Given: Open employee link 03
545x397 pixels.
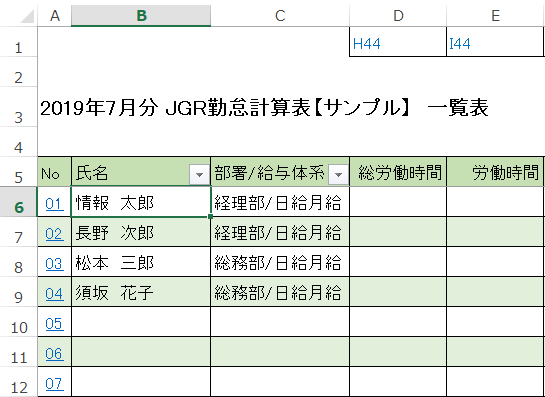Looking at the screenshot, I should [x=55, y=264].
